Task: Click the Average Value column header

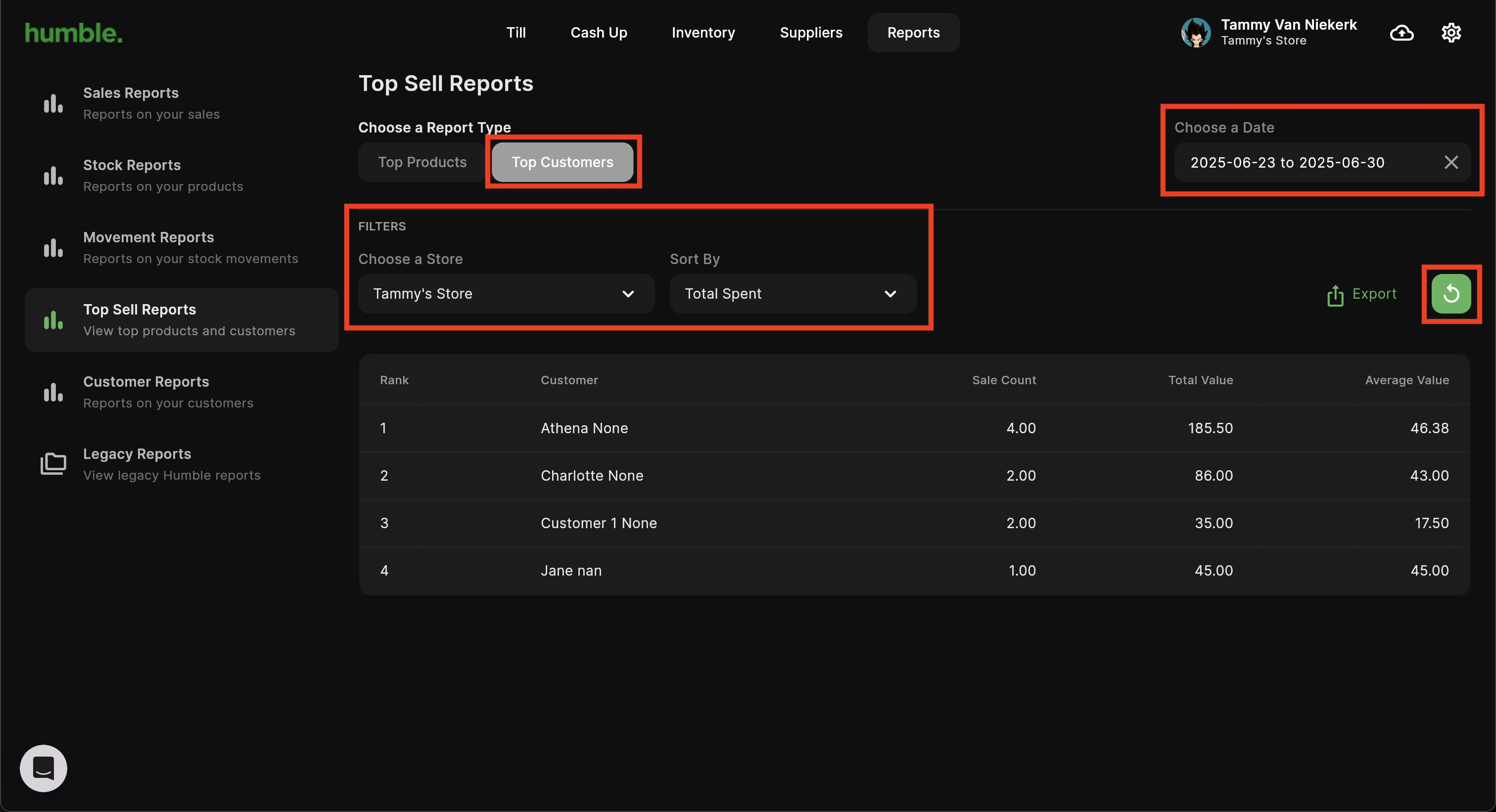Action: coord(1406,380)
